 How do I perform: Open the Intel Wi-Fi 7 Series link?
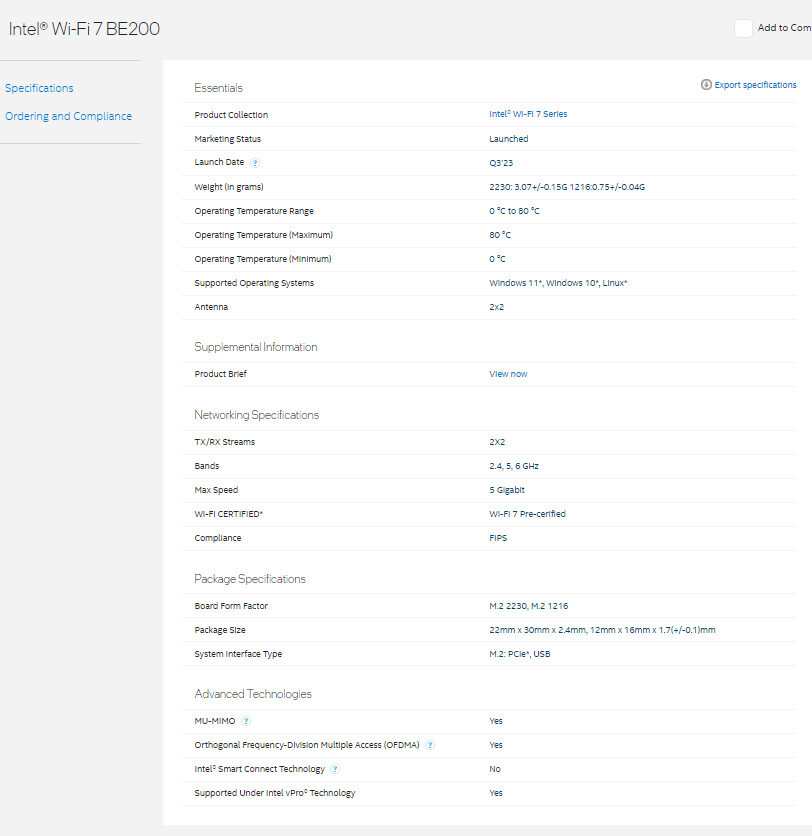tap(528, 114)
